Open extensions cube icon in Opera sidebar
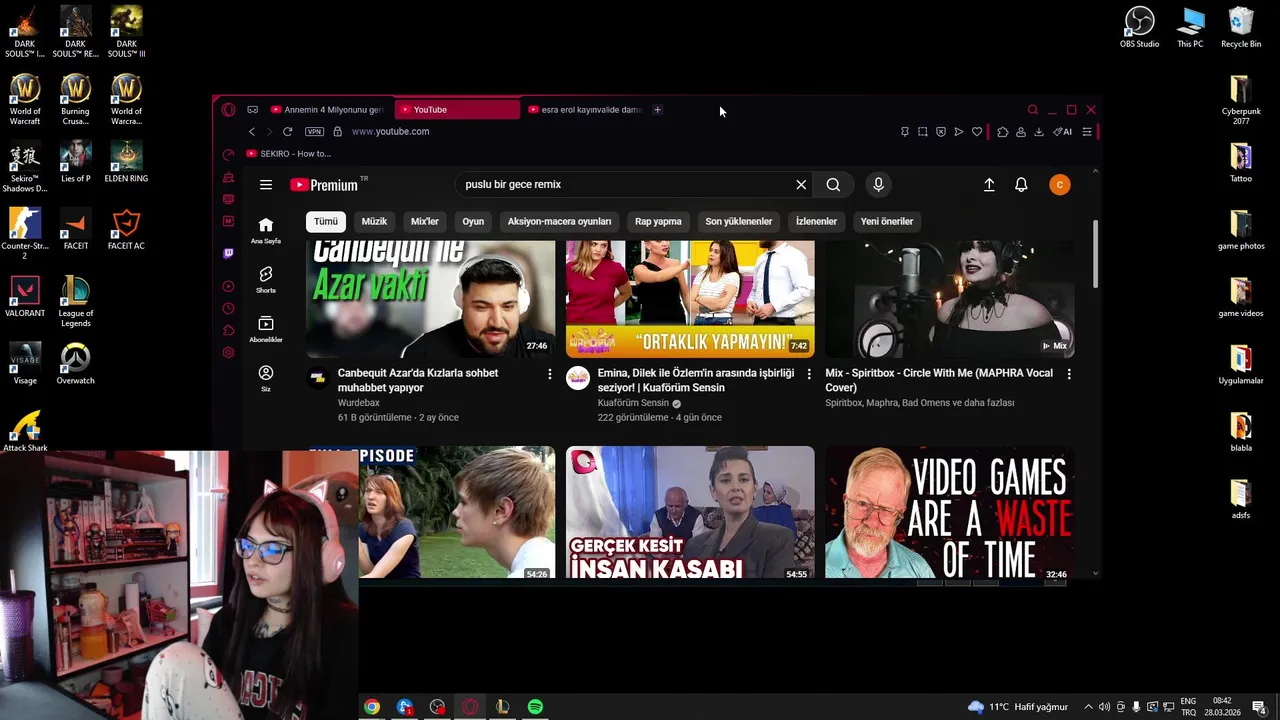This screenshot has width=1280, height=720. coord(229,330)
